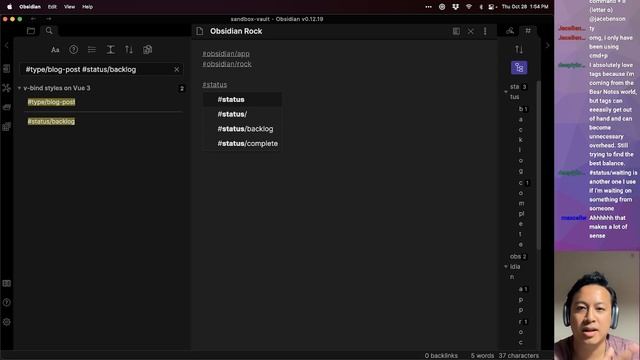
Task: Navigate back with title bar arrow
Action: (33, 19)
